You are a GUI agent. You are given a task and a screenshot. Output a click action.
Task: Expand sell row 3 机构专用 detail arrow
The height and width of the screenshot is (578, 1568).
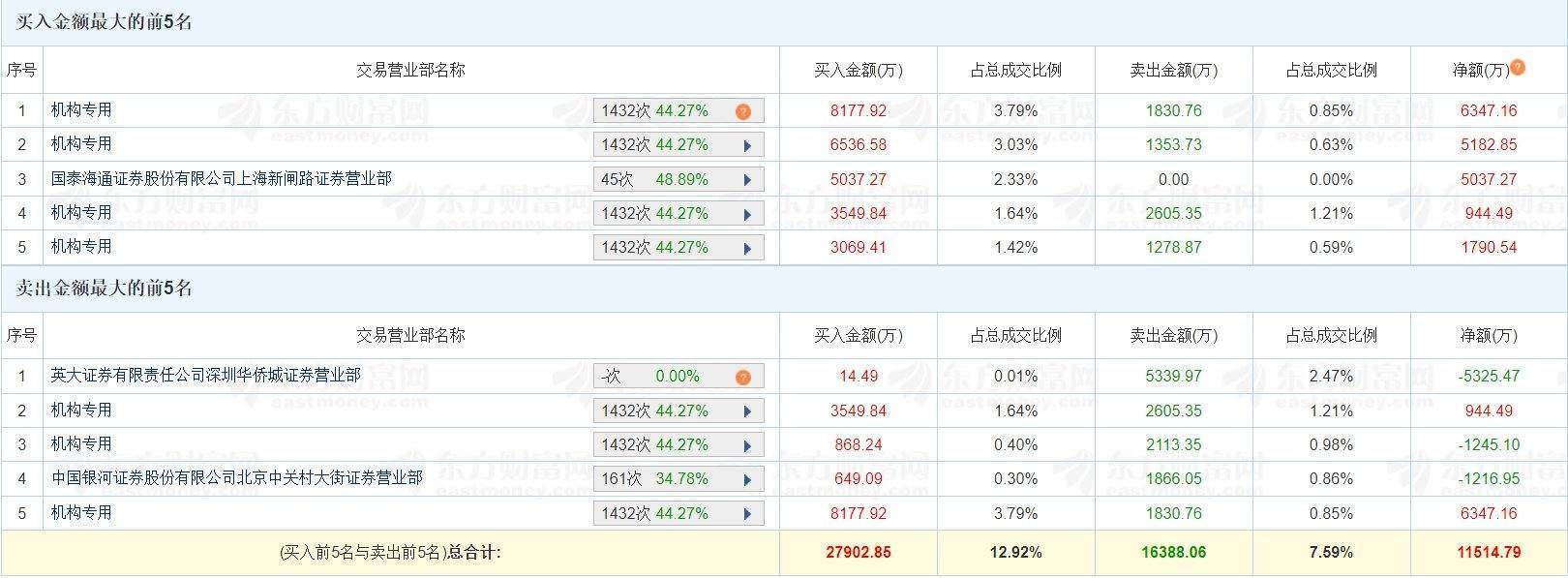coord(746,443)
